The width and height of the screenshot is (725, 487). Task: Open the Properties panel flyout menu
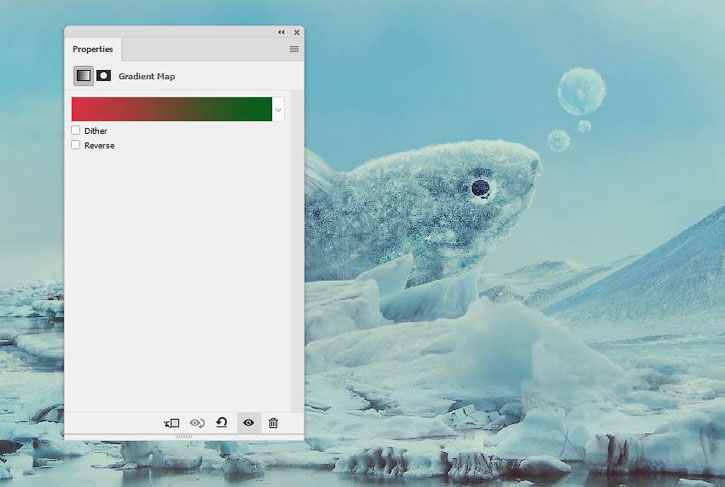coord(294,49)
